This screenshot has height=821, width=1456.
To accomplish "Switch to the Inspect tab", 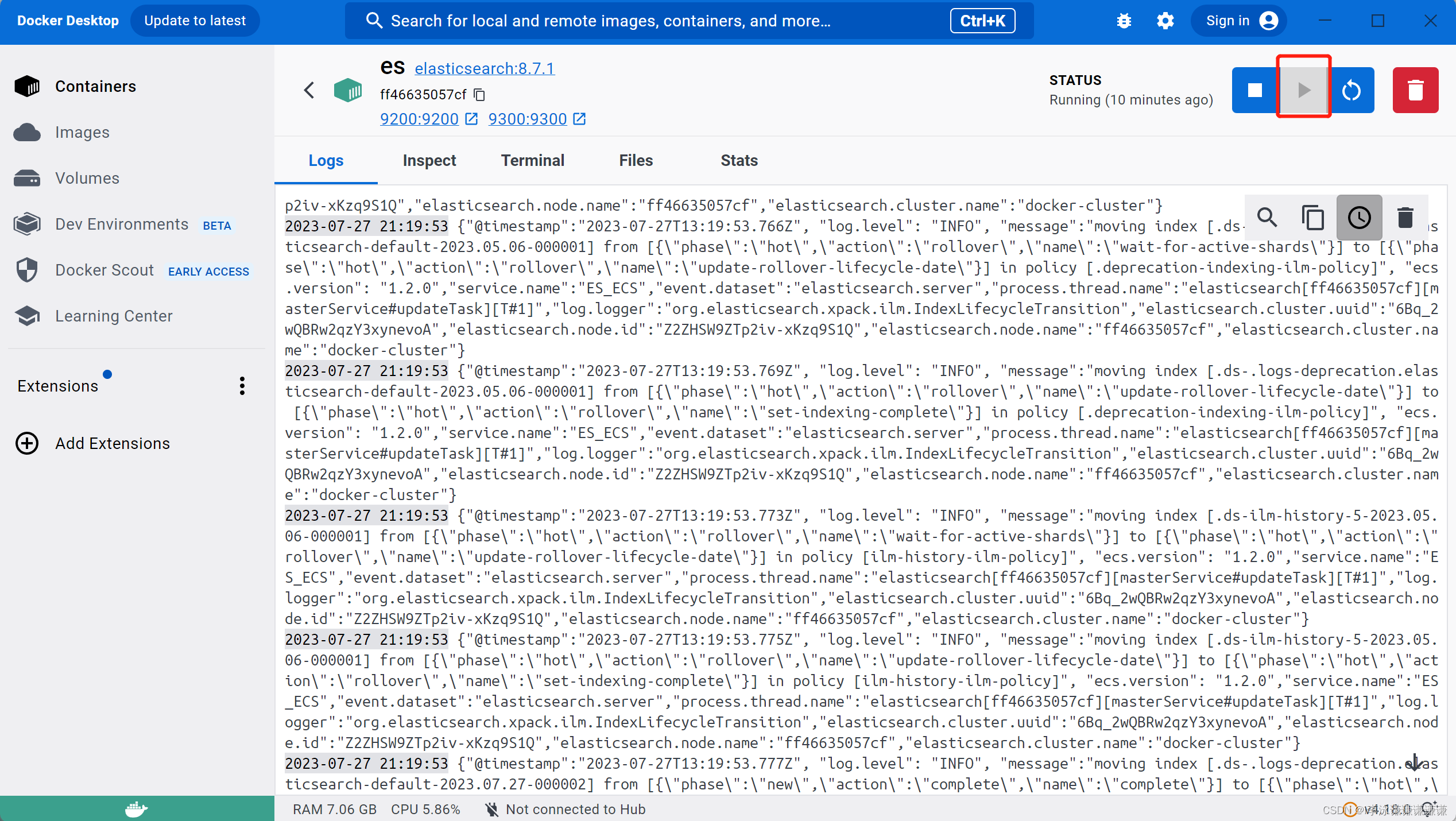I will (x=429, y=160).
